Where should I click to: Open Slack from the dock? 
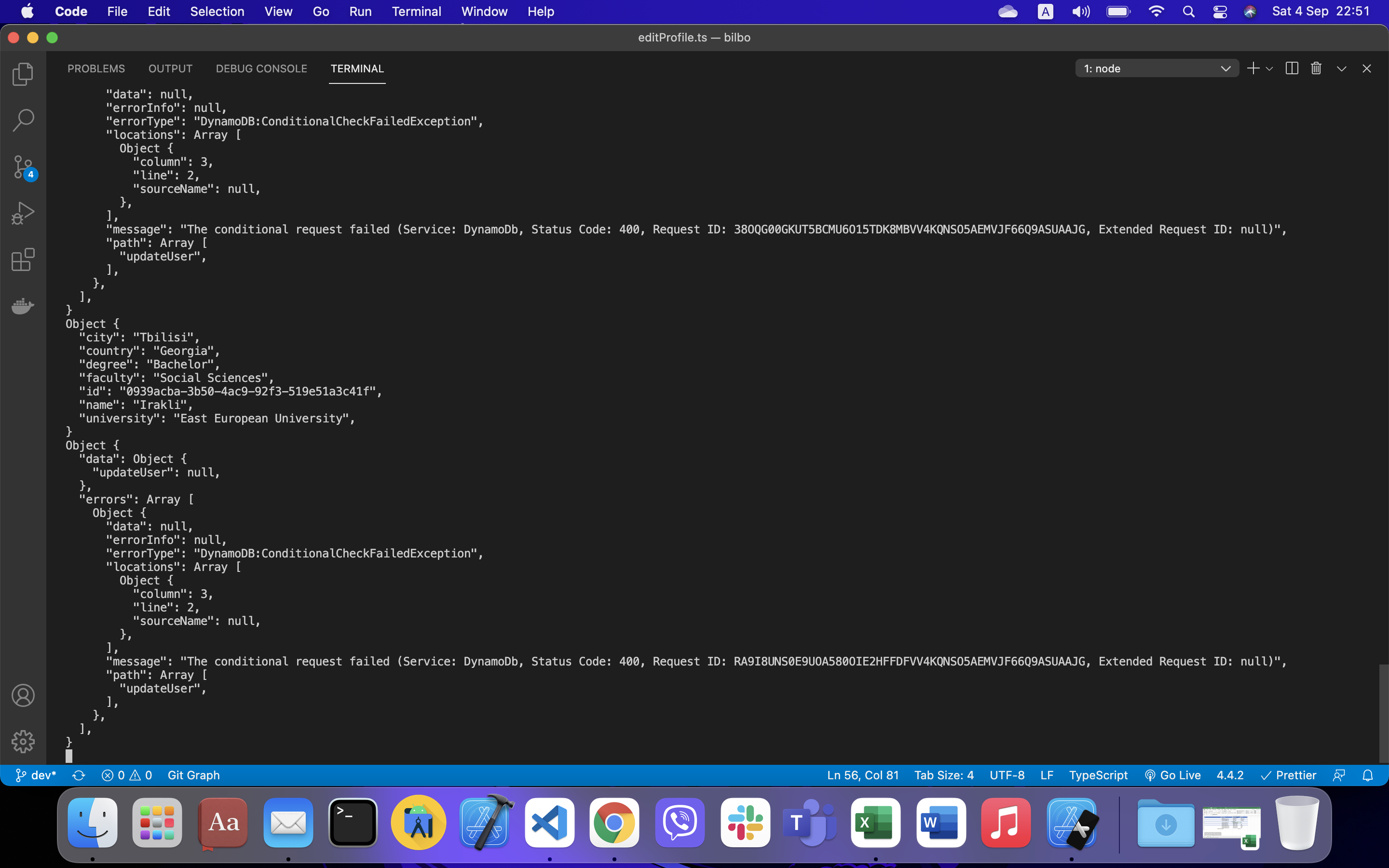(x=746, y=823)
